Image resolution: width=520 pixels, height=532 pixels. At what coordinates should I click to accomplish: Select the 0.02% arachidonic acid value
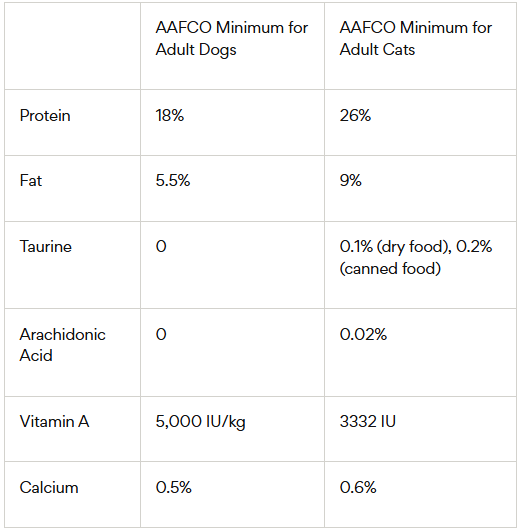(363, 335)
